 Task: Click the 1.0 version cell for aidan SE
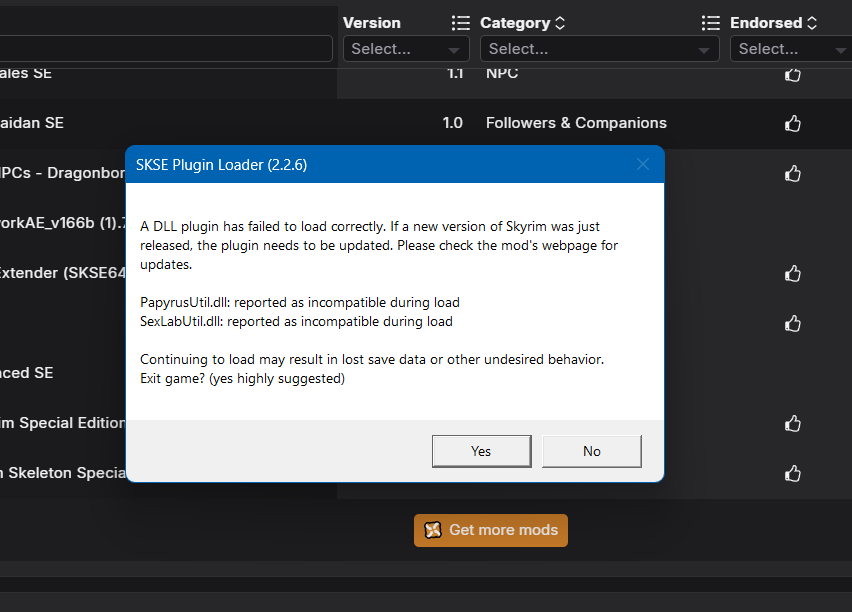click(453, 123)
